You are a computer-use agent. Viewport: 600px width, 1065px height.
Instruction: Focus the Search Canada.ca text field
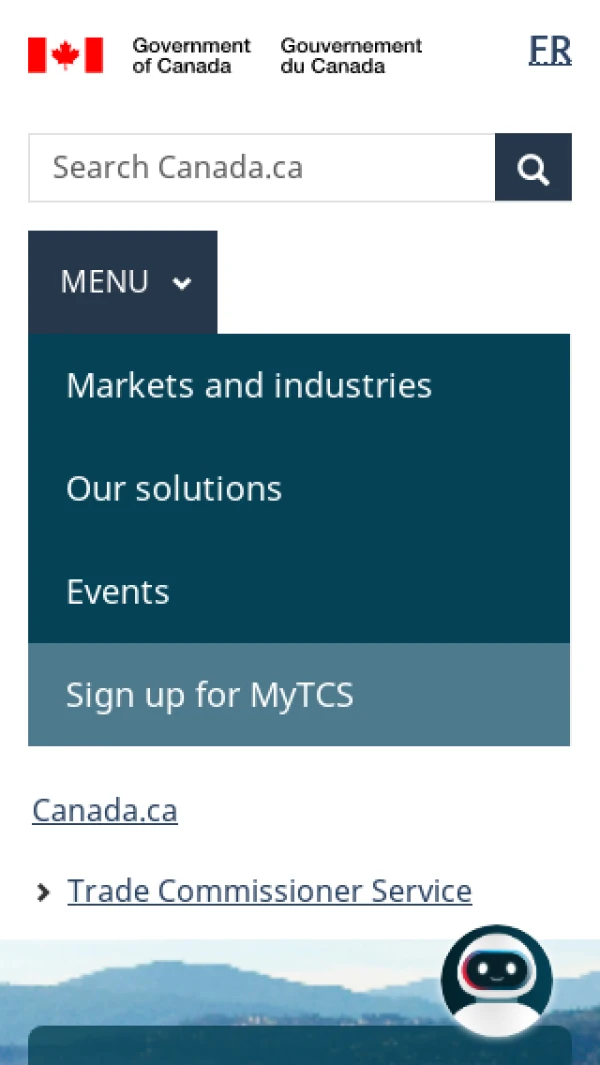click(262, 167)
